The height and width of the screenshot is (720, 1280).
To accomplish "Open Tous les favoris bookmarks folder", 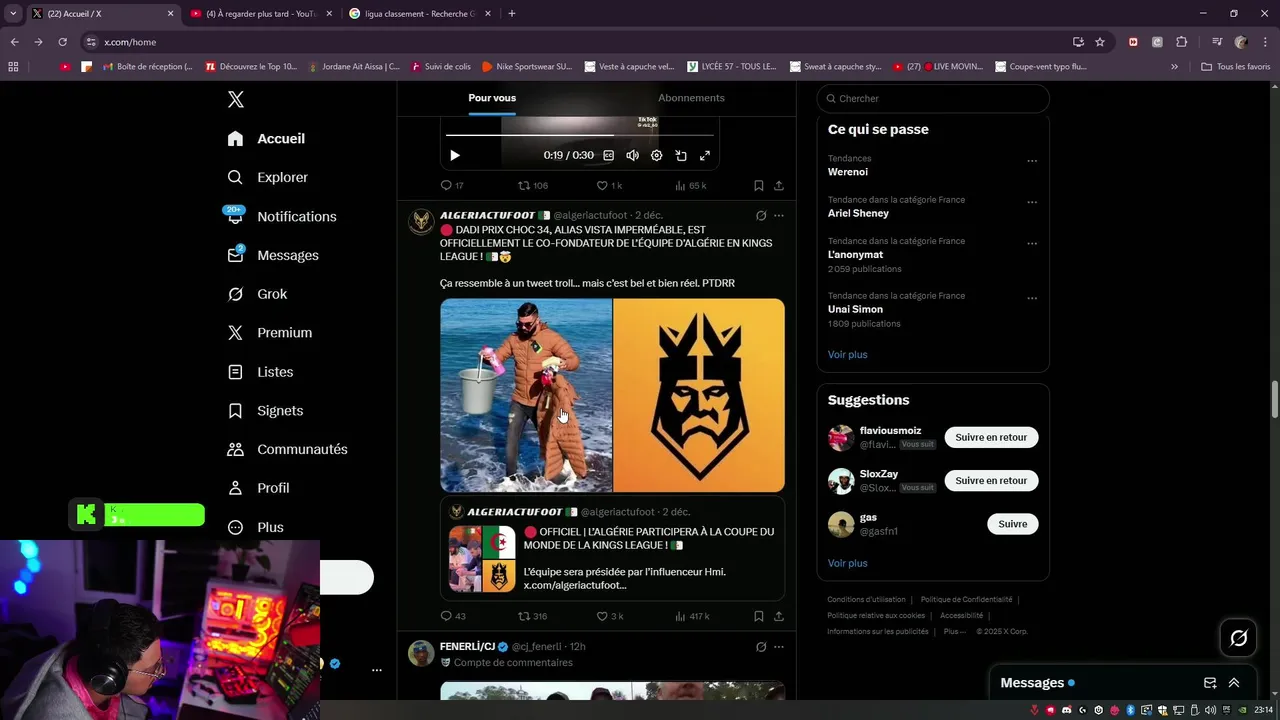I will 1235,67.
